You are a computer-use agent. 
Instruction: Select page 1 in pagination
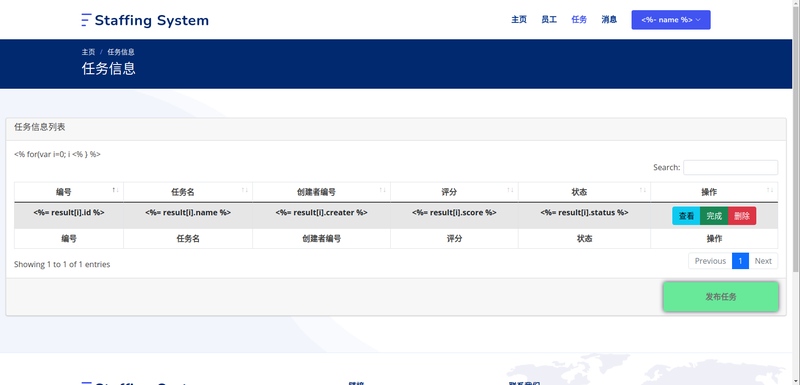[x=740, y=261]
